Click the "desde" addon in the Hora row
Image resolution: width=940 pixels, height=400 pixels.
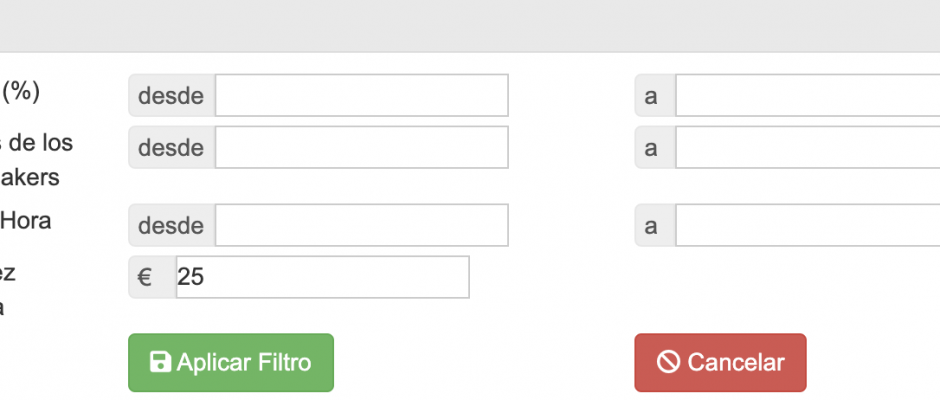coord(171,226)
